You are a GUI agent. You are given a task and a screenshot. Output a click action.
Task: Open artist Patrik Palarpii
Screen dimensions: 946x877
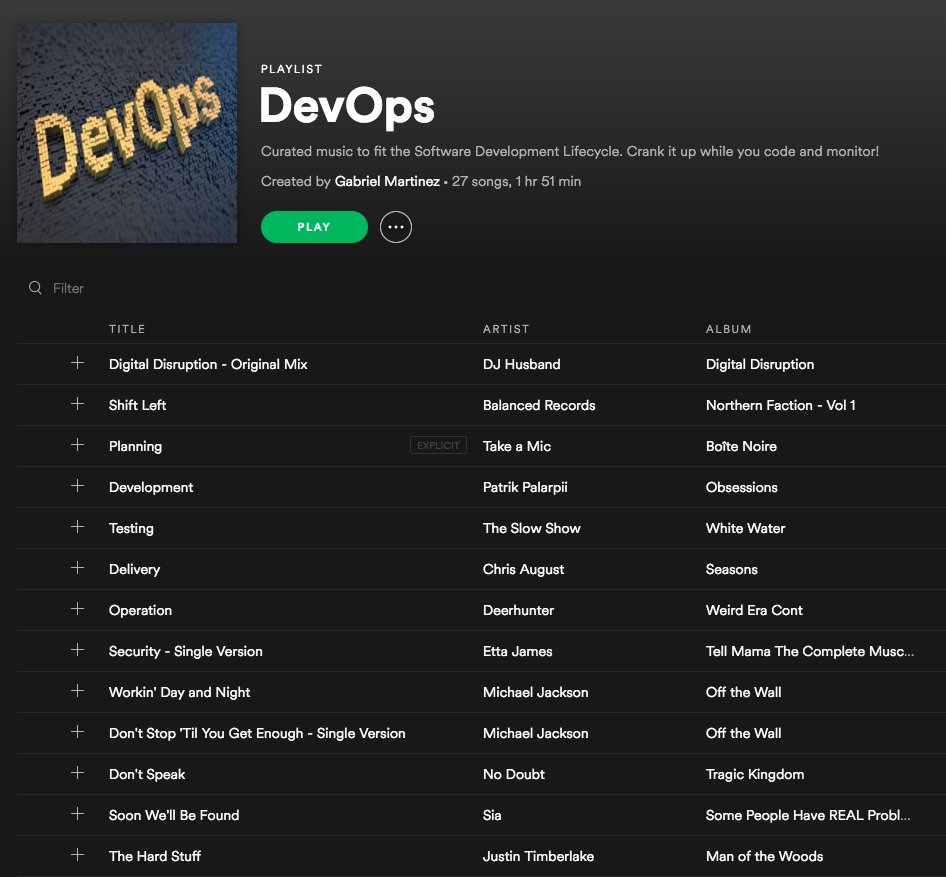point(525,487)
